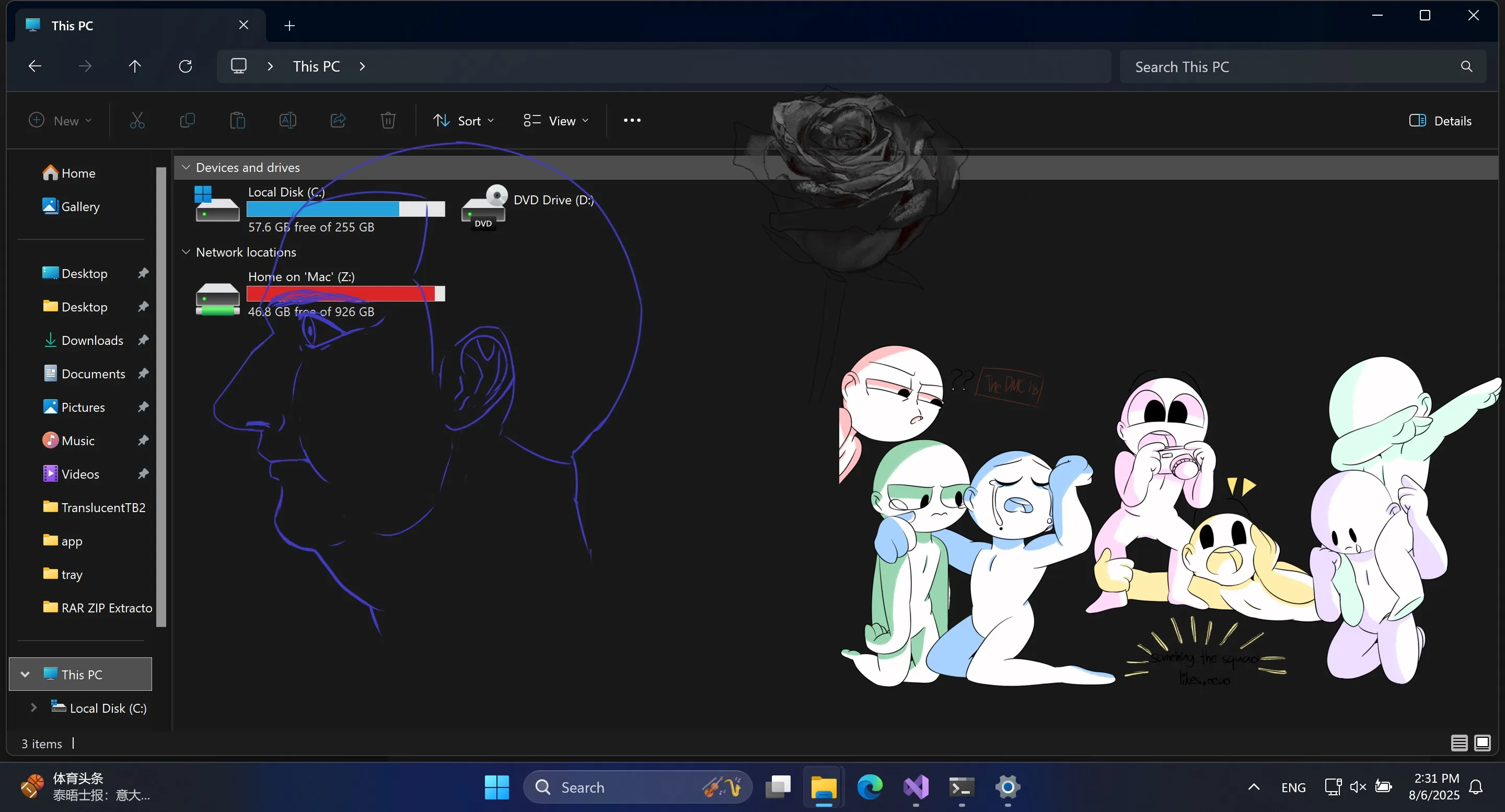Collapse Network locations group
Screen dimensions: 1505x812
(x=186, y=252)
